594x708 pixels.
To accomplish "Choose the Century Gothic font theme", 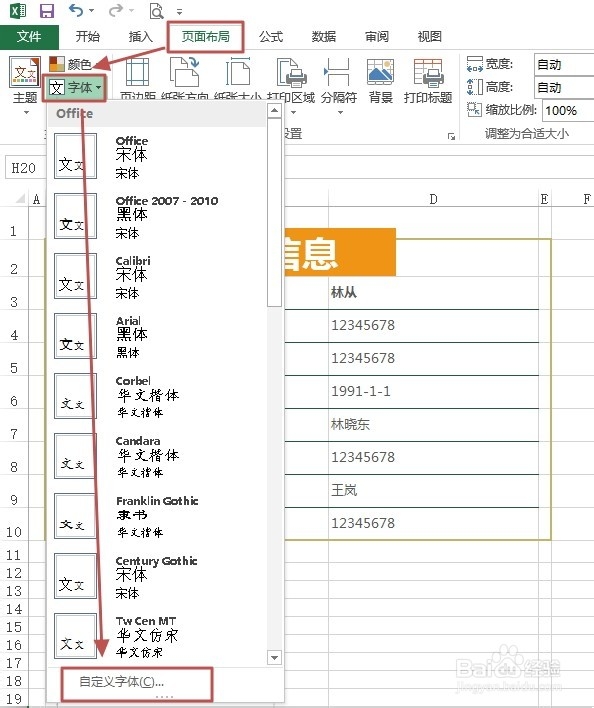I will point(158,577).
